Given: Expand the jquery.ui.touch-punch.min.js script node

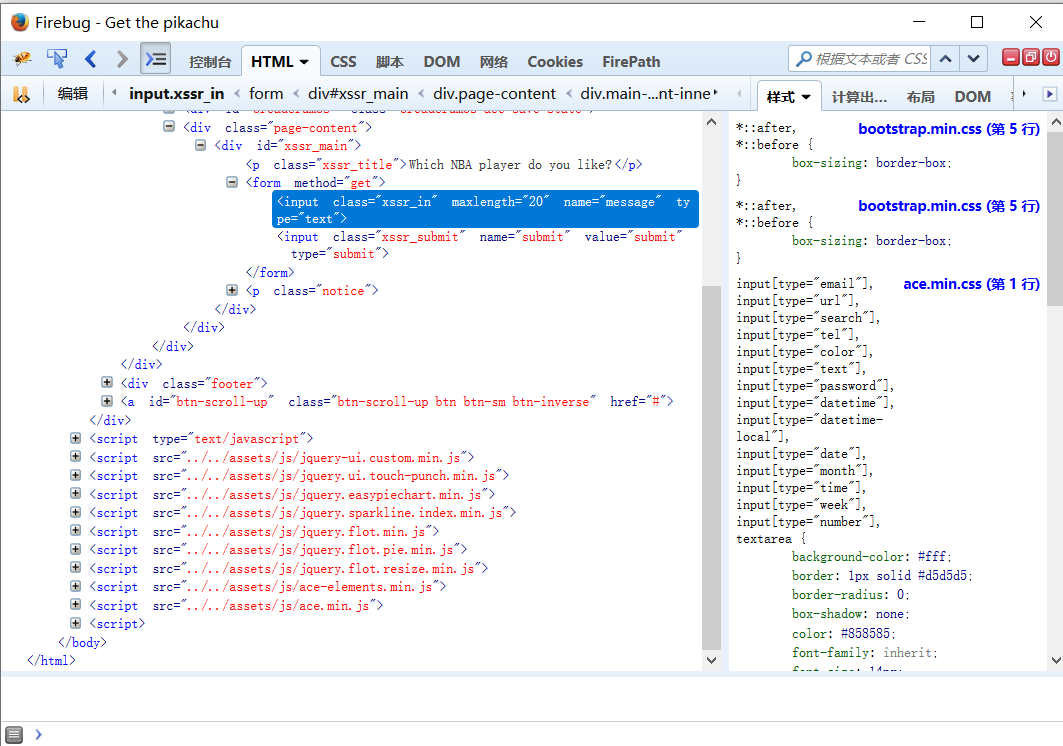Looking at the screenshot, I should (76, 475).
